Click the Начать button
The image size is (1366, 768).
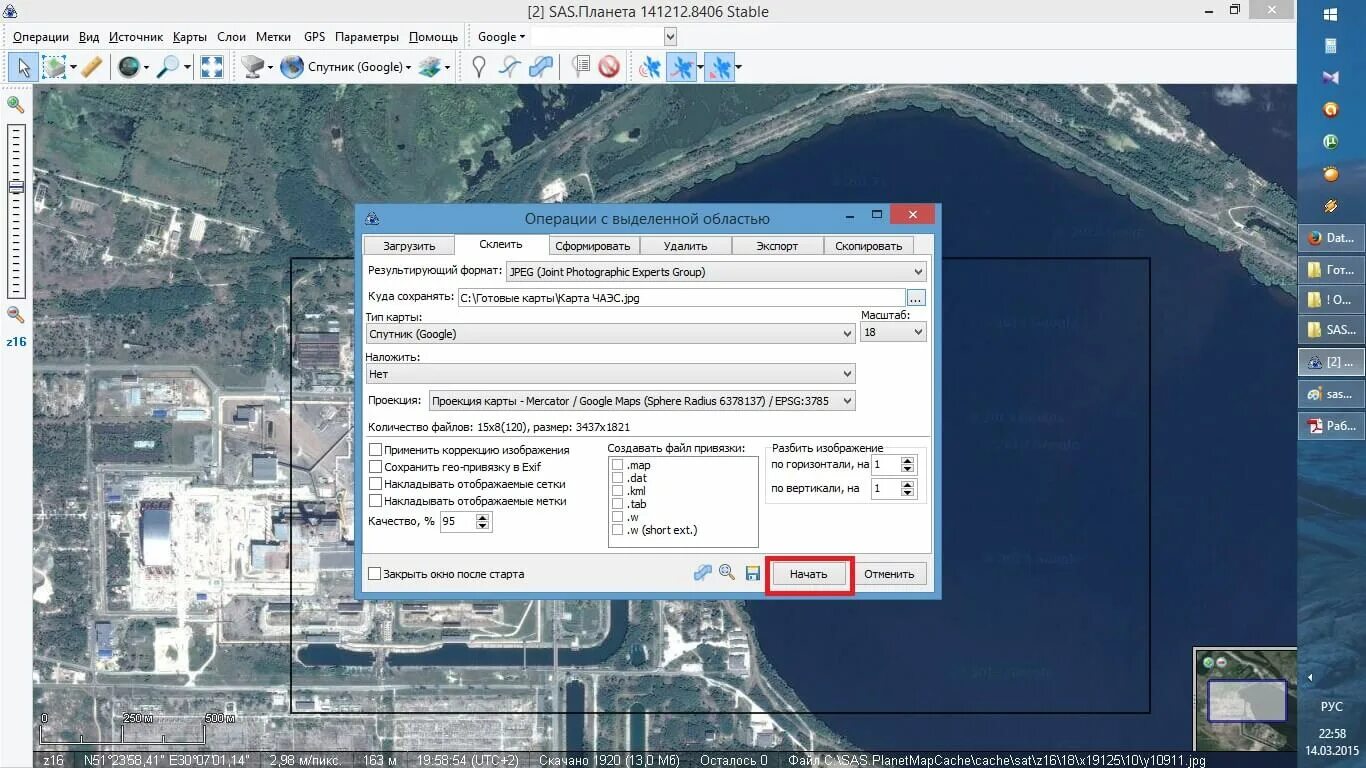tap(808, 574)
